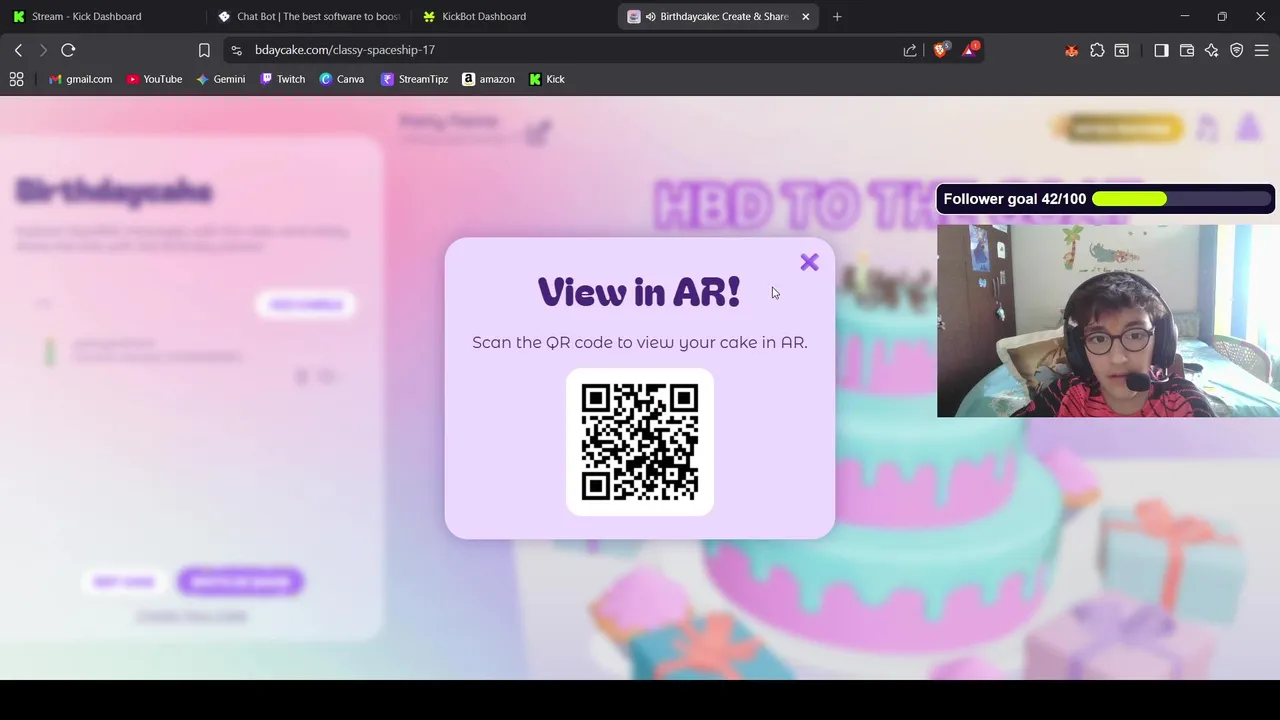The width and height of the screenshot is (1280, 720).
Task: Open the Brave VPN shield icon
Action: pos(1237,50)
